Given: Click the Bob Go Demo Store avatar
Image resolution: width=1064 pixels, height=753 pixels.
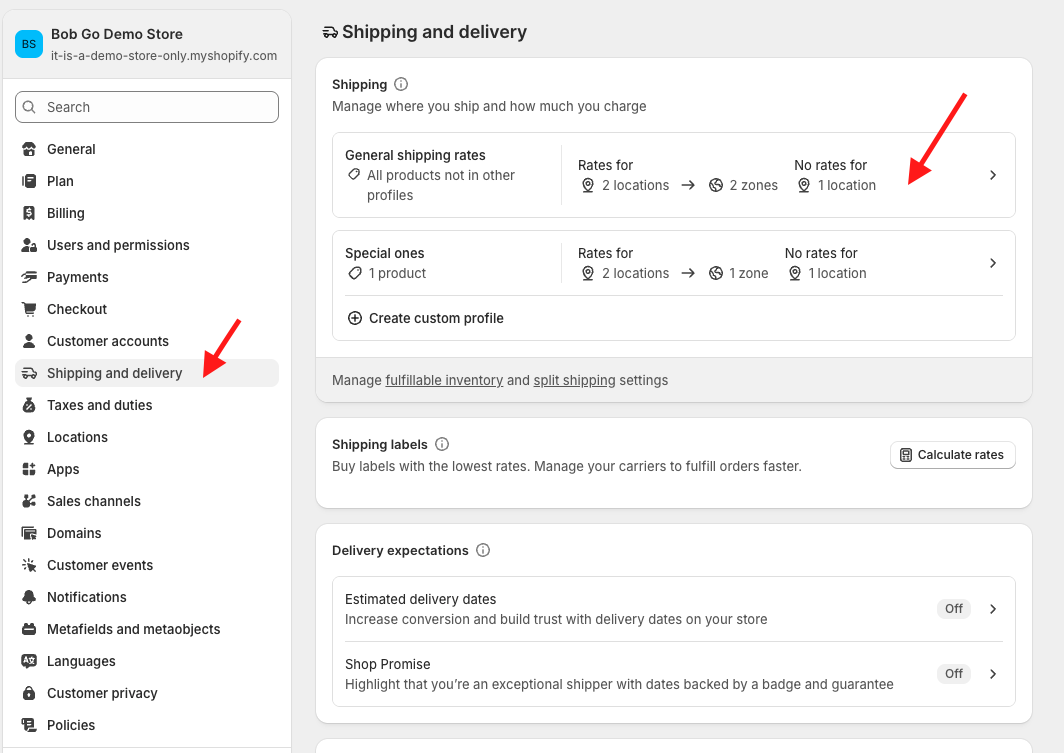Looking at the screenshot, I should click(x=29, y=44).
